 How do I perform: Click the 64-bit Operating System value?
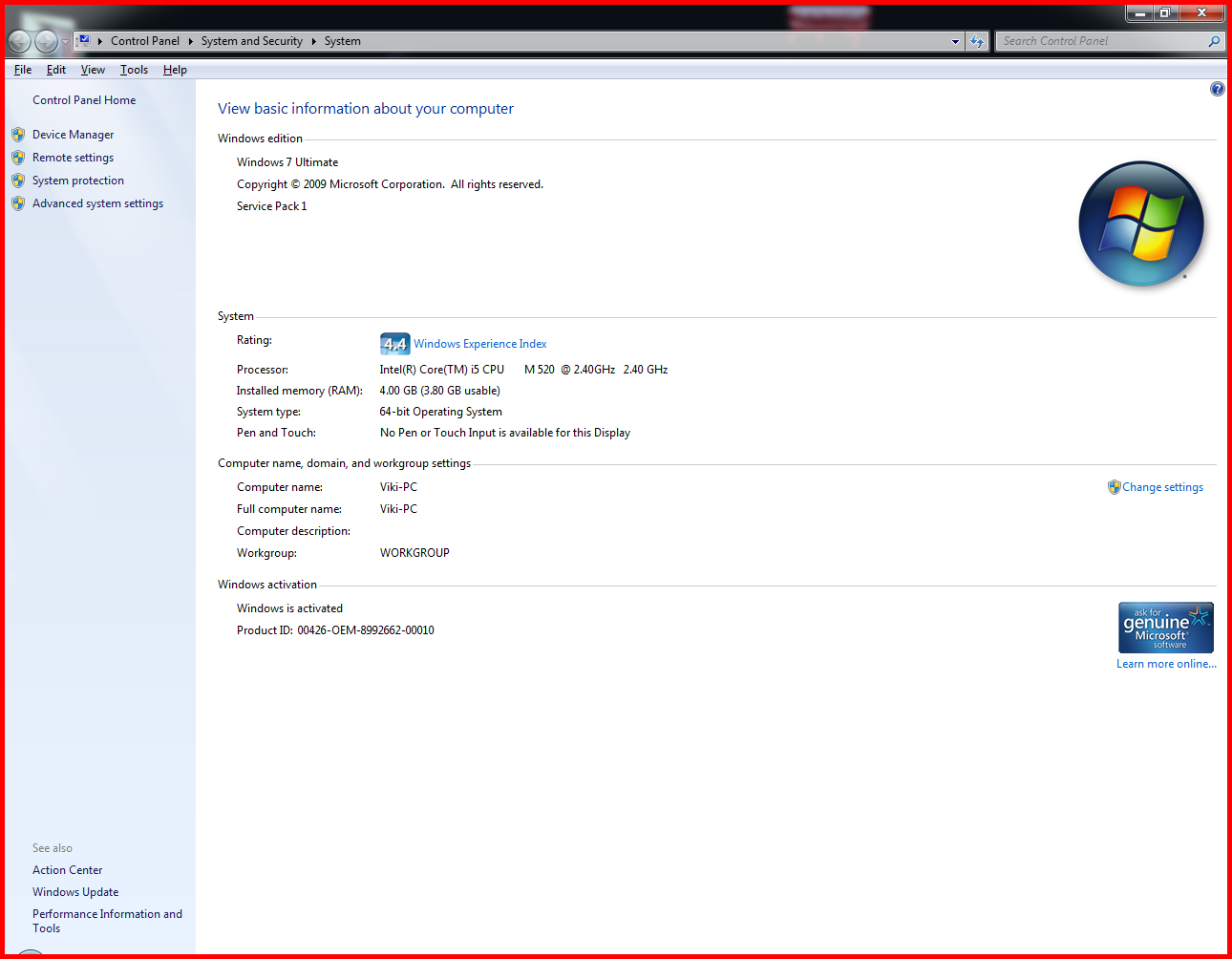click(440, 412)
